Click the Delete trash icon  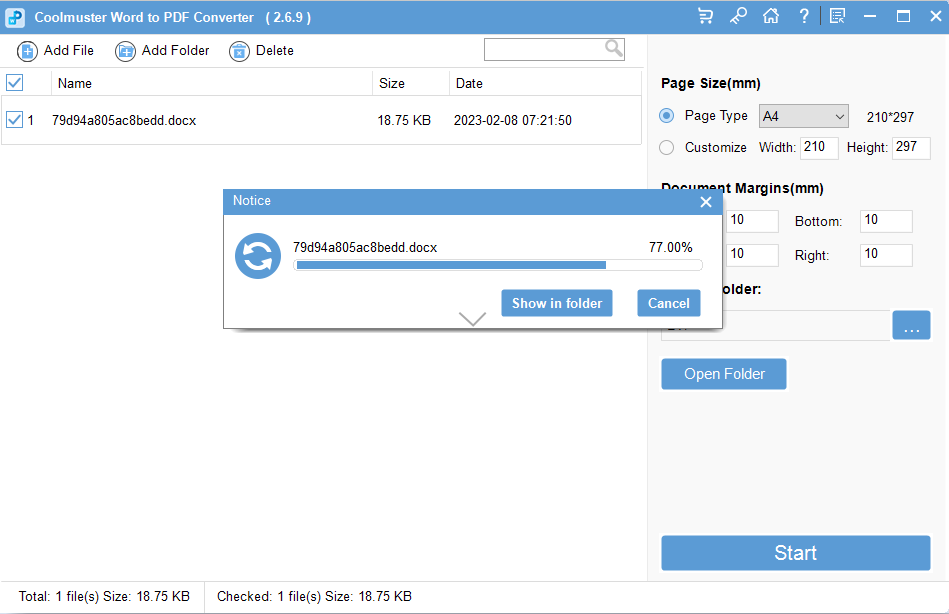[x=239, y=51]
